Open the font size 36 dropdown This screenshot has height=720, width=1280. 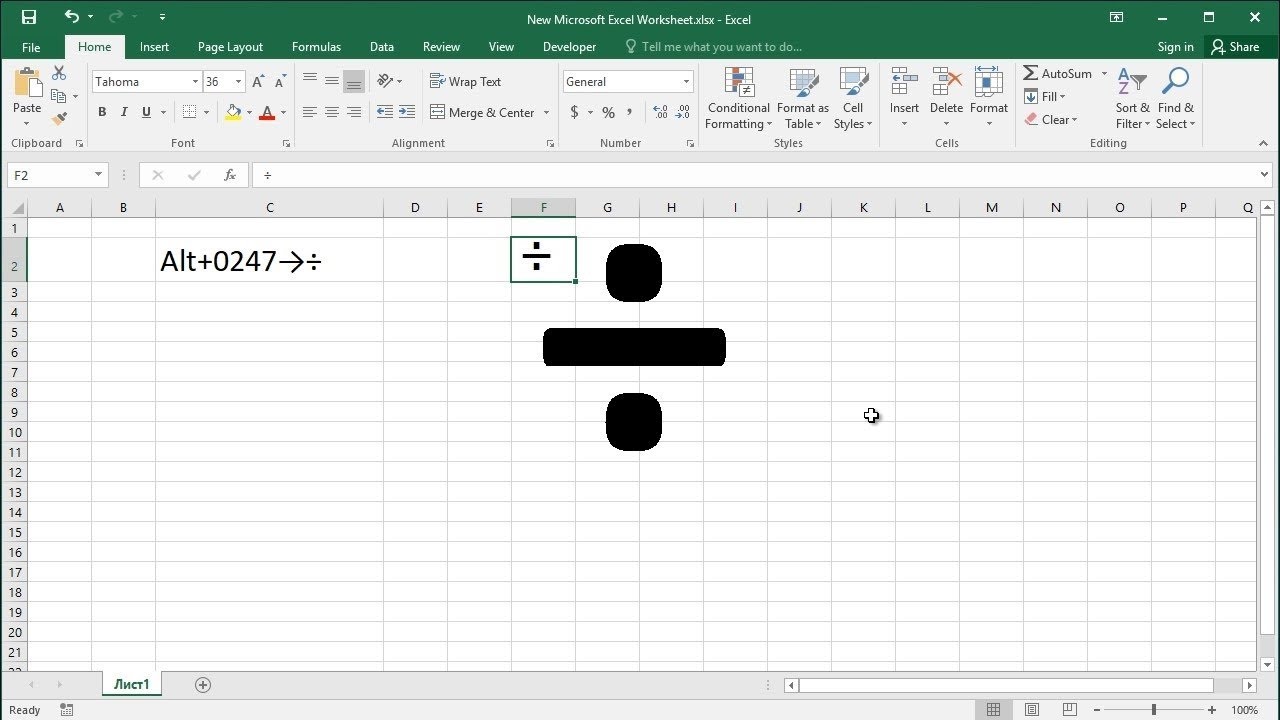tap(238, 82)
